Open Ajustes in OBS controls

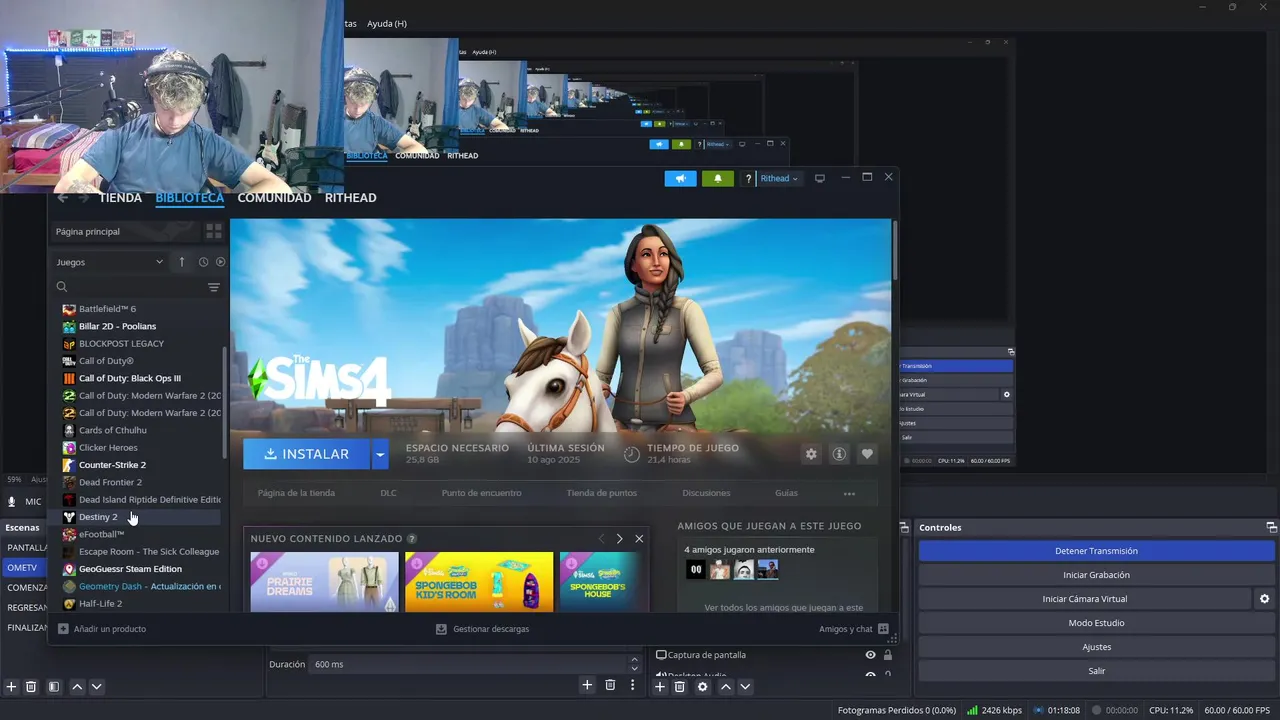(x=1096, y=647)
